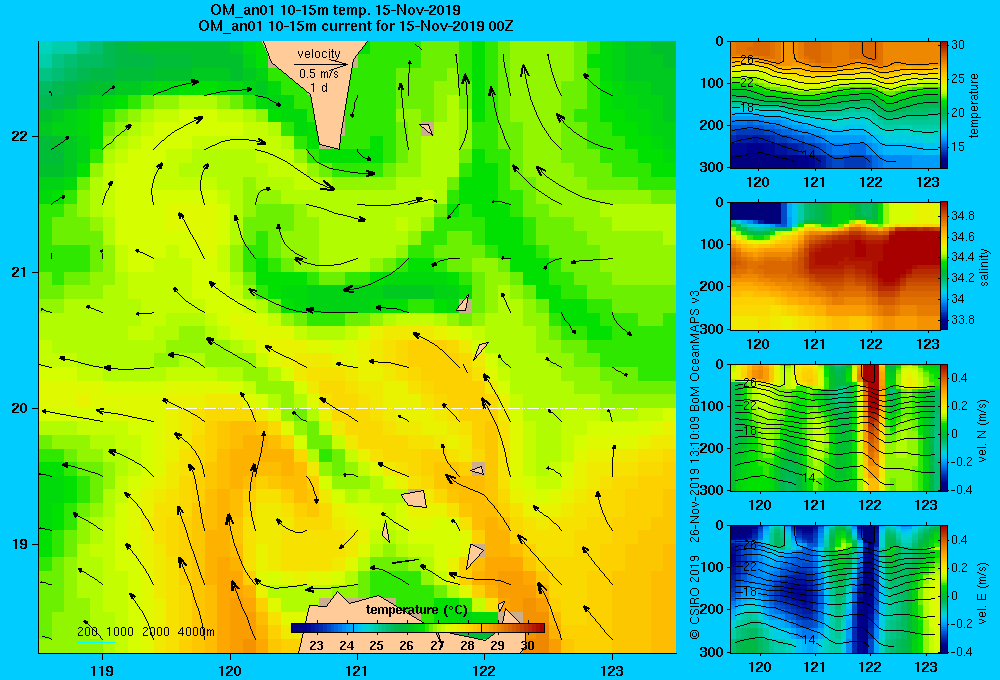Click the cyan 200m contour sample line
The image size is (1000, 680).
97,642
